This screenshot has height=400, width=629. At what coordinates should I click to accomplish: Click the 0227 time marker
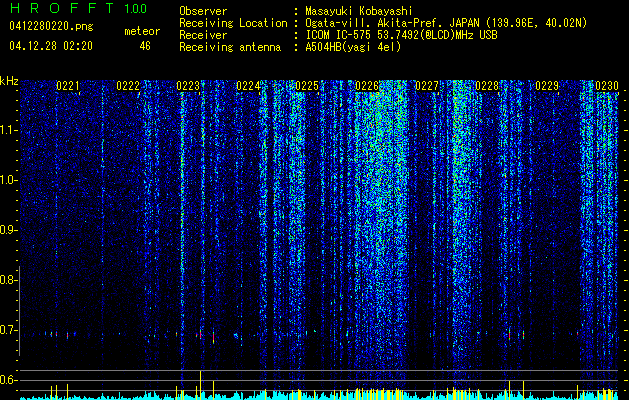pyautogui.click(x=427, y=86)
